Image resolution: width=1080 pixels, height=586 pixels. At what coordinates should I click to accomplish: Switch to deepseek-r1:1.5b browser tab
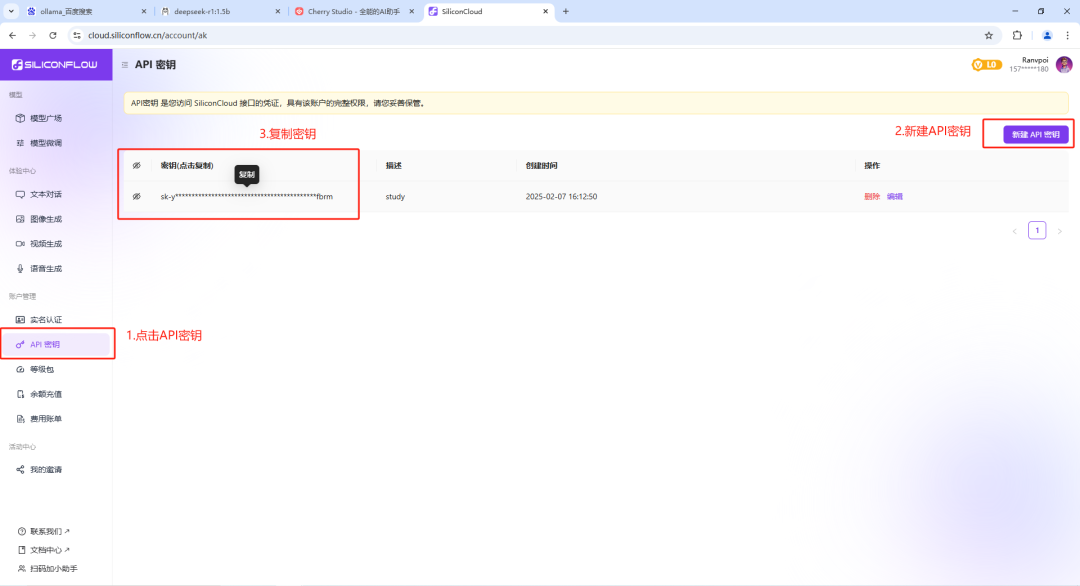pyautogui.click(x=220, y=12)
